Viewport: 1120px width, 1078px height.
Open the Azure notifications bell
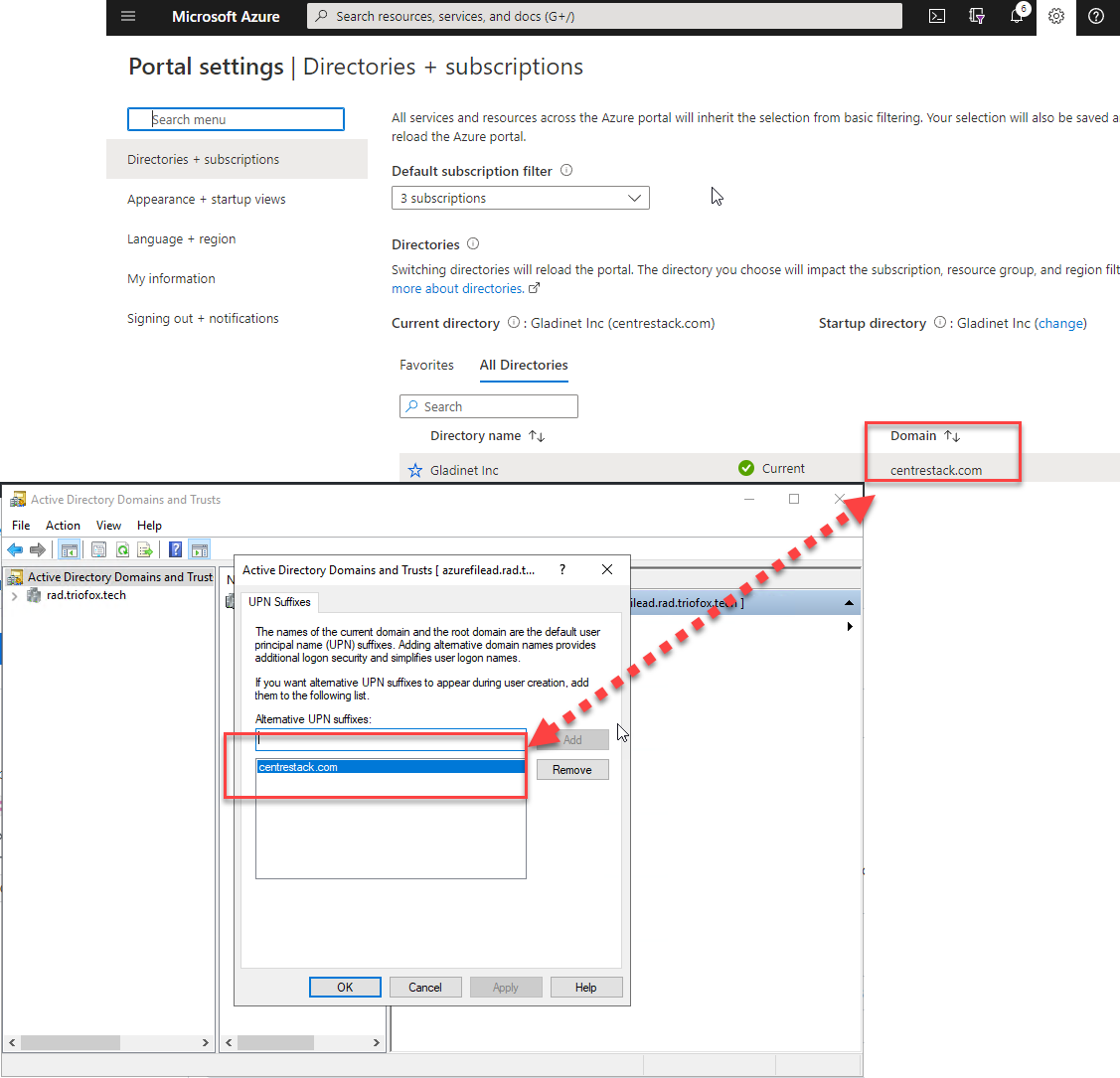(x=1017, y=16)
